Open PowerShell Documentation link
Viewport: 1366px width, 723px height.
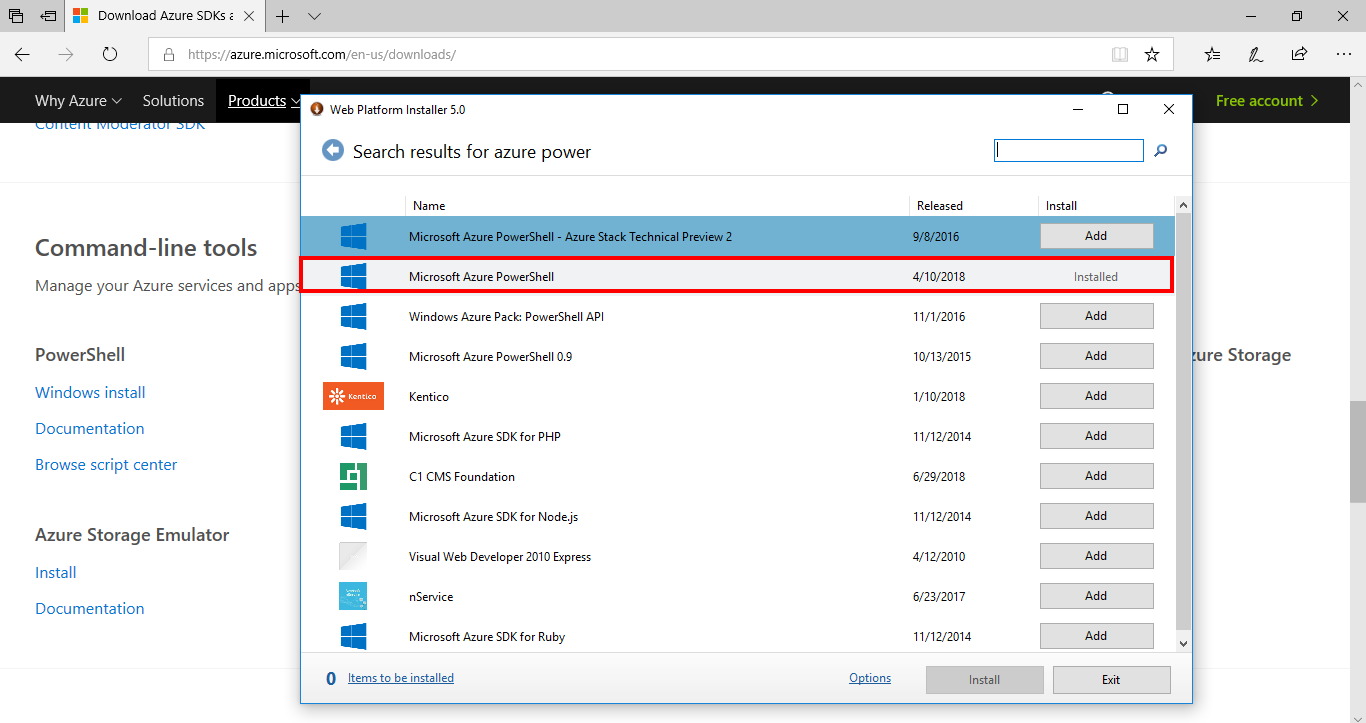click(90, 428)
